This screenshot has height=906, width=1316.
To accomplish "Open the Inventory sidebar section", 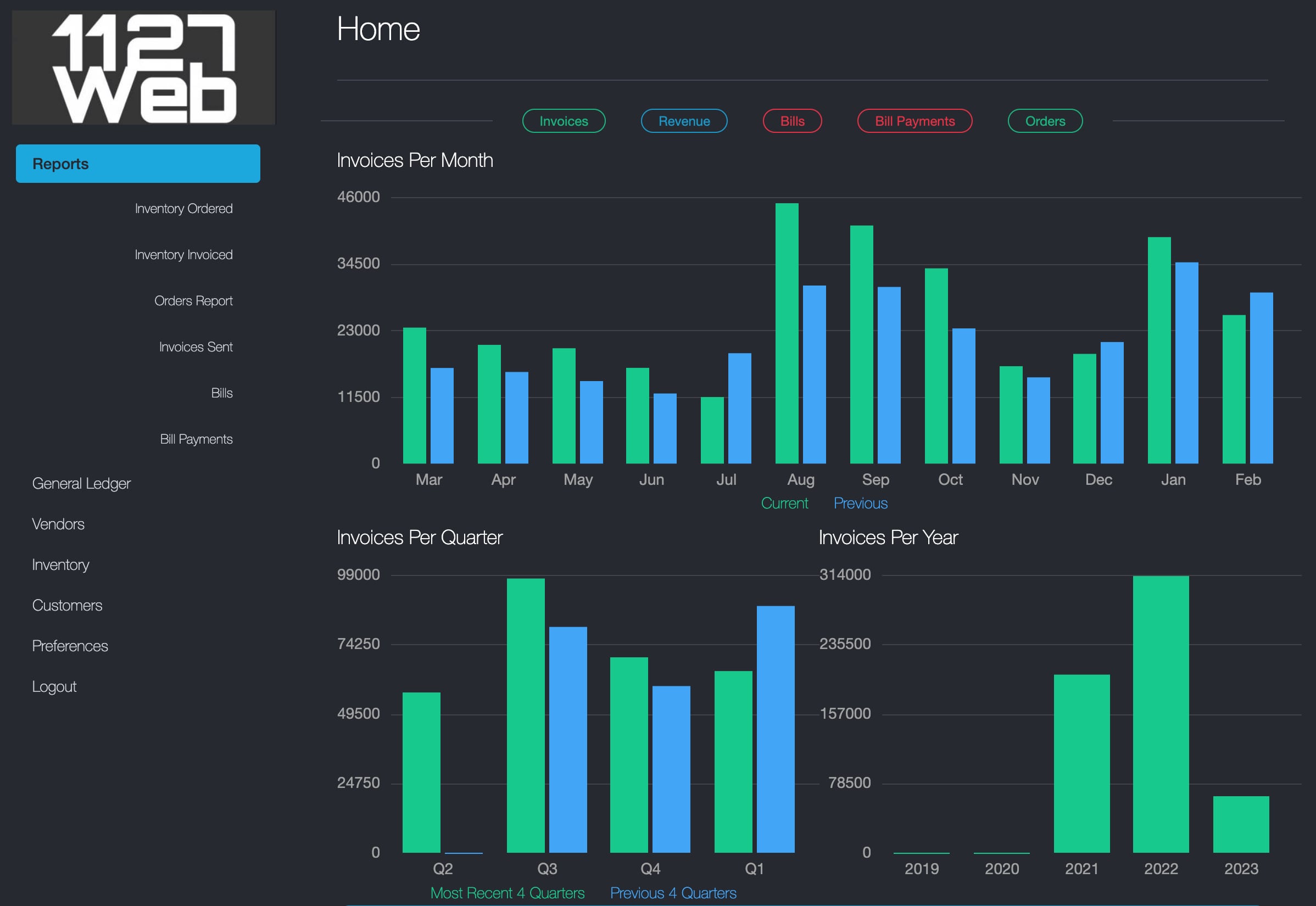I will [61, 564].
